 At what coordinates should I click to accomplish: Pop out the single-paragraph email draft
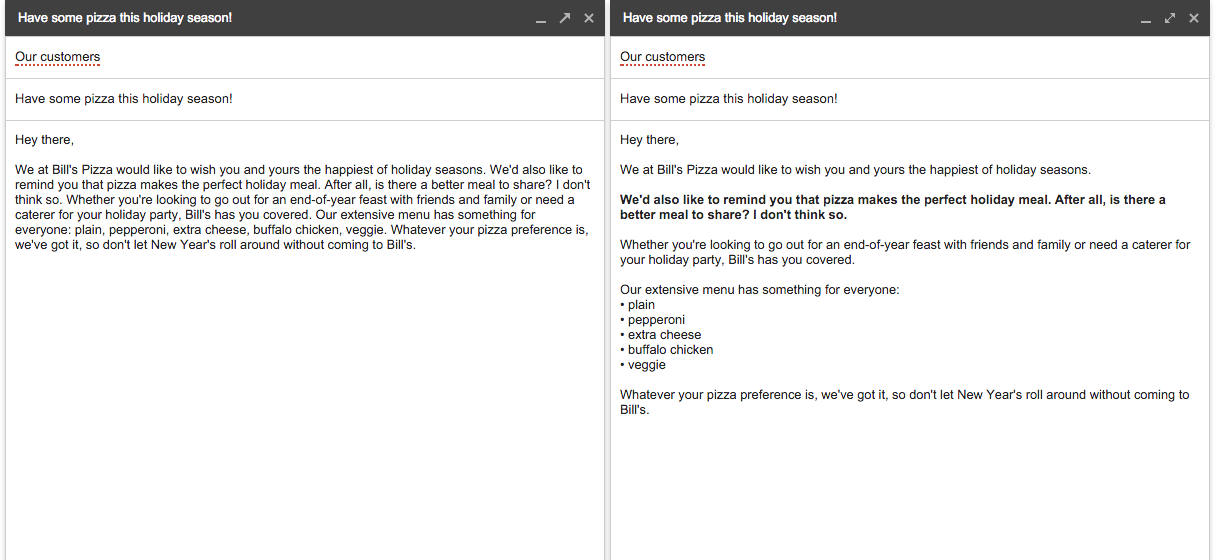pos(565,18)
